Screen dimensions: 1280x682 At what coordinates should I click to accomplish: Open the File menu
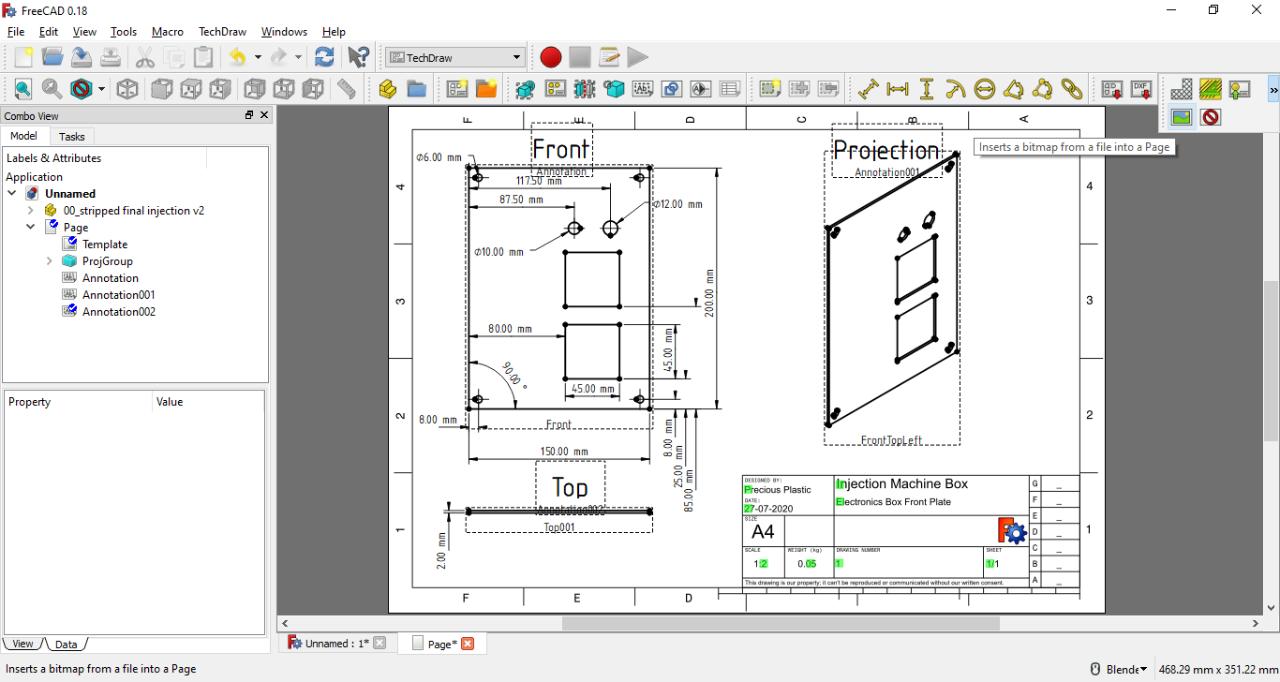tap(15, 32)
